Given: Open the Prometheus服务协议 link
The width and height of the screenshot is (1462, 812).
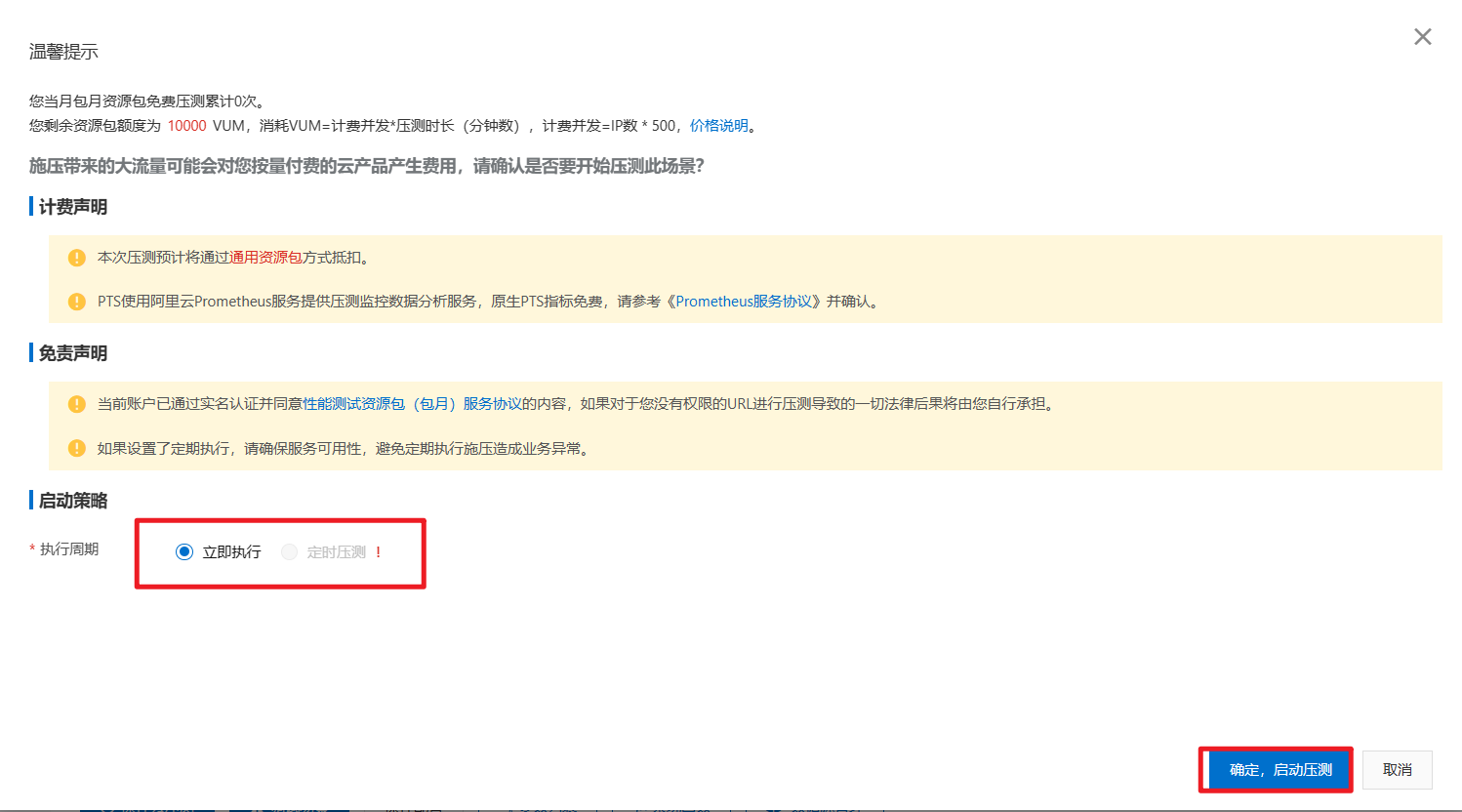Looking at the screenshot, I should pos(744,302).
